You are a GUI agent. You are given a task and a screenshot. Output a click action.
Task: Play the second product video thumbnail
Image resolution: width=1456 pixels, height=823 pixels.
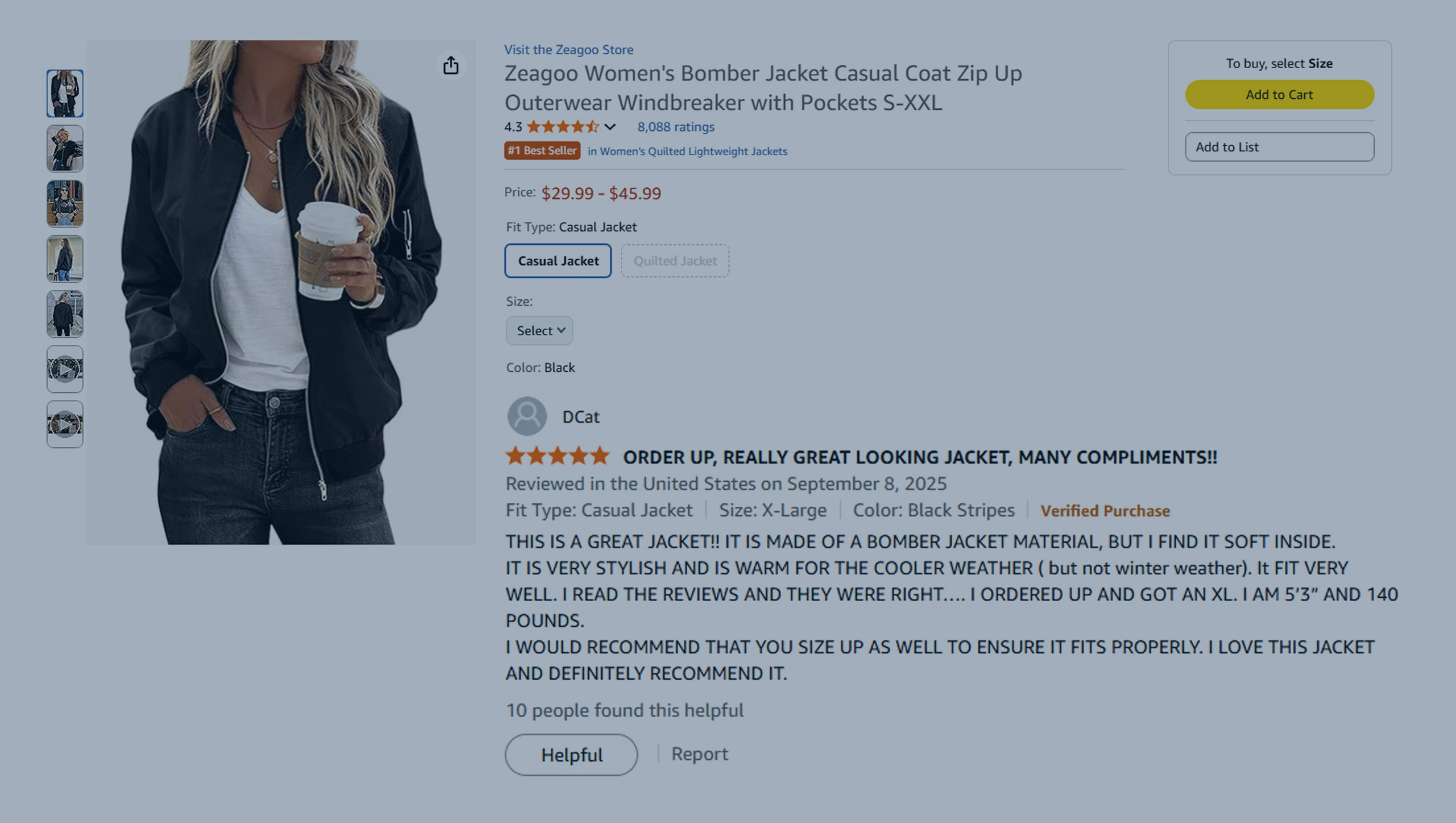click(x=65, y=424)
